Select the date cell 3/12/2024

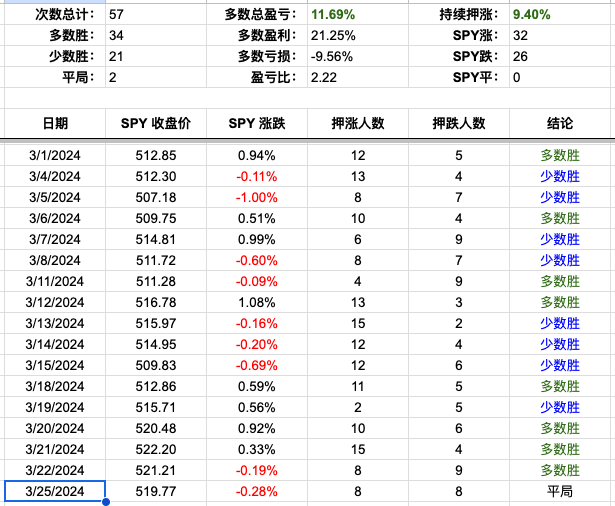55,302
